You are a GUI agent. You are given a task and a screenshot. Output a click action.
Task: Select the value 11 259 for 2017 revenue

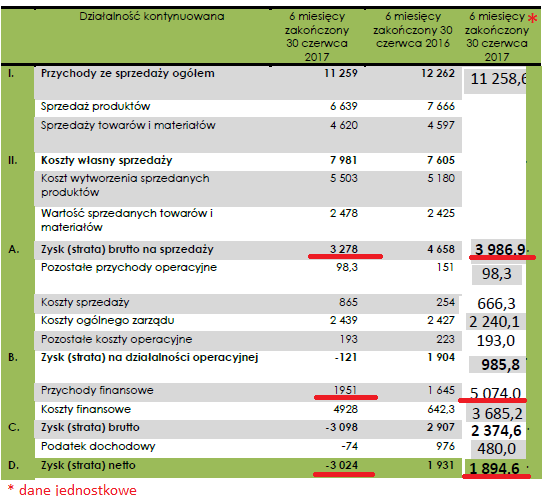tap(341, 73)
